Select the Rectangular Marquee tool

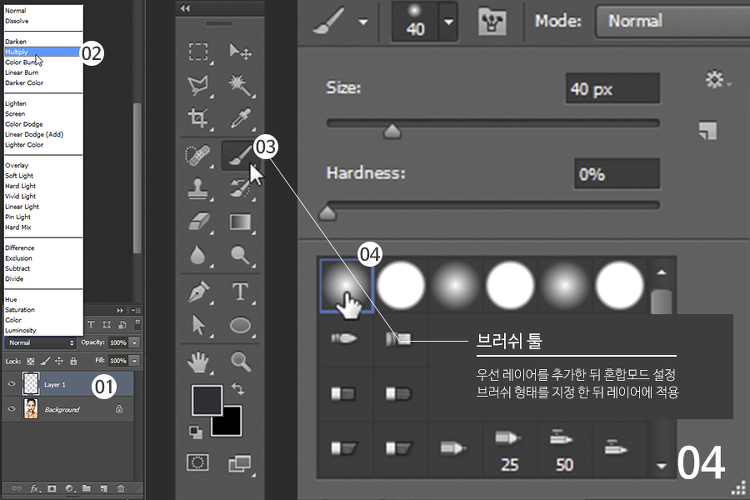(198, 52)
